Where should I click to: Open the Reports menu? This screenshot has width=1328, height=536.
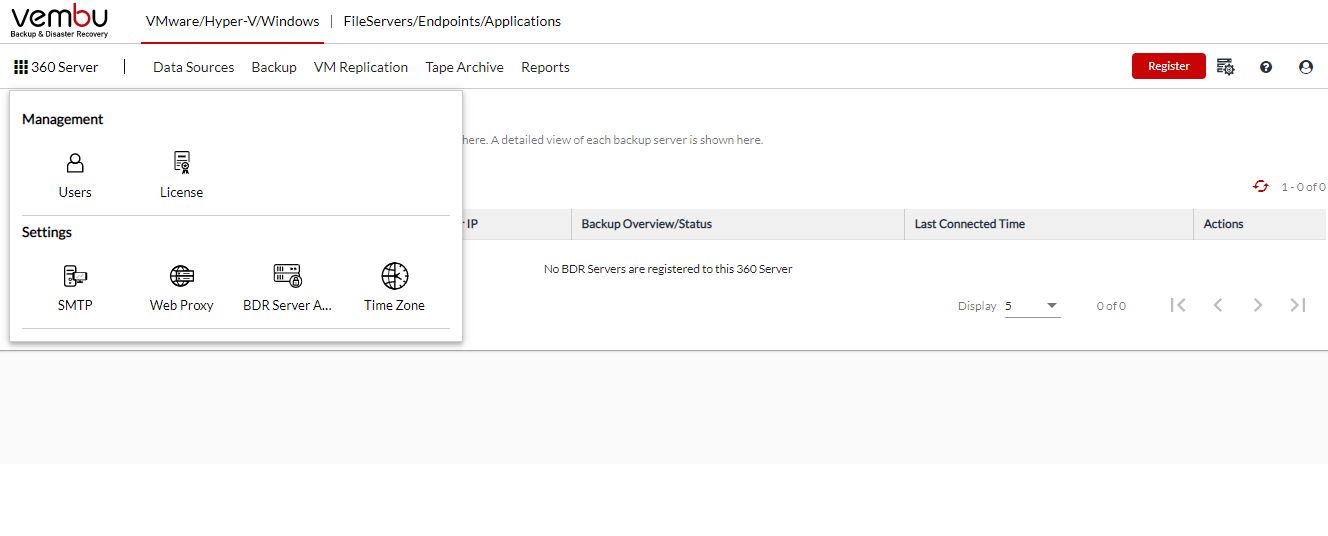click(x=546, y=67)
